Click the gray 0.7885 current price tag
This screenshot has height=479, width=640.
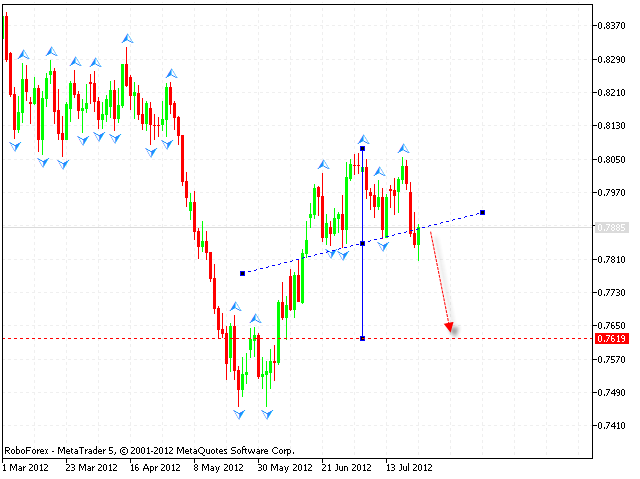point(611,227)
